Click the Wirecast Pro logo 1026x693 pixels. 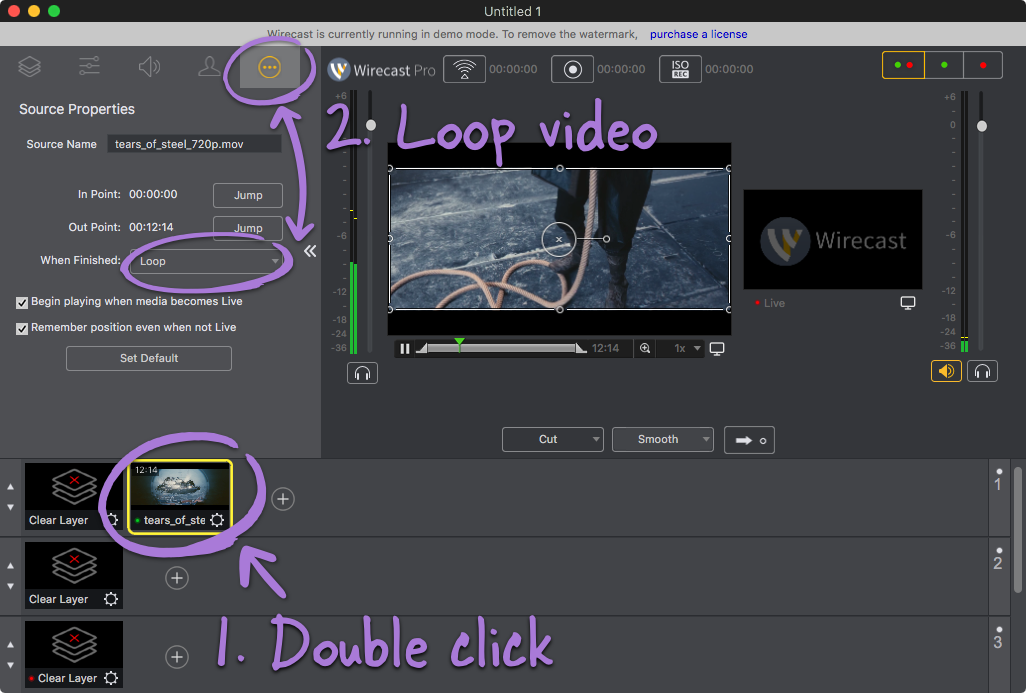381,69
